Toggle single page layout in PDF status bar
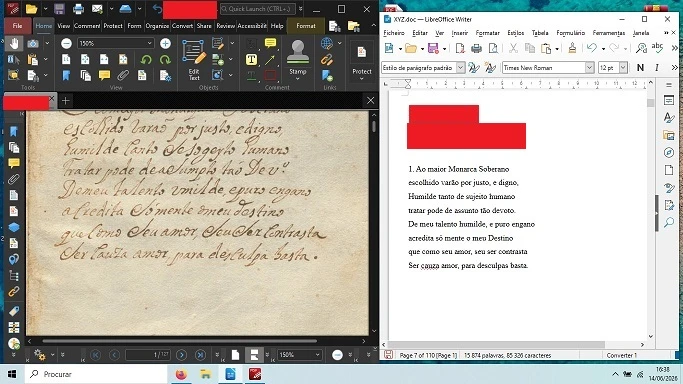The height and width of the screenshot is (384, 683). pos(235,355)
